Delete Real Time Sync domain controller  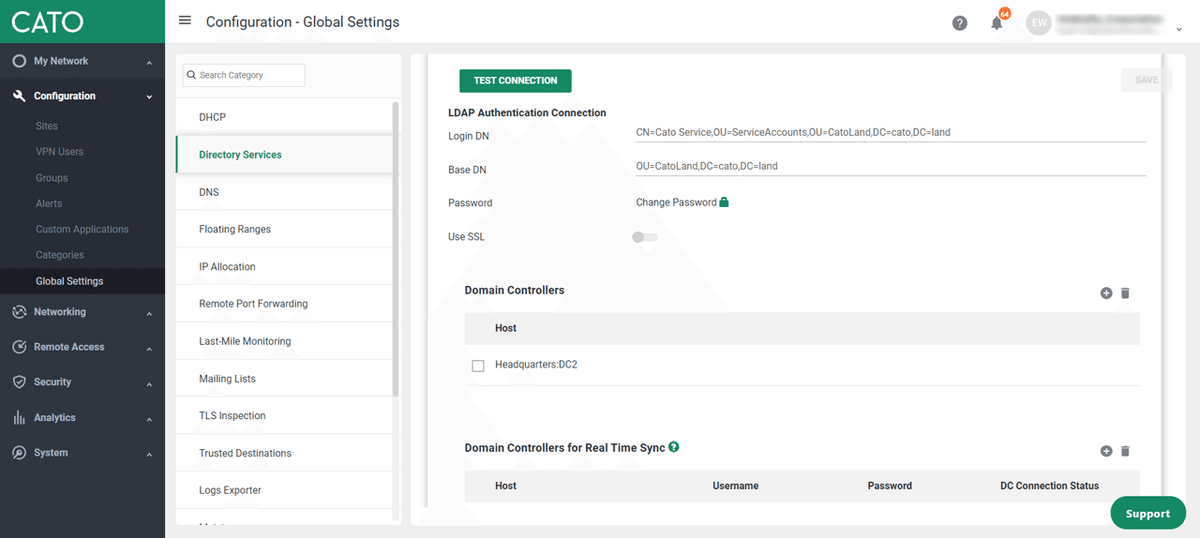(1125, 451)
